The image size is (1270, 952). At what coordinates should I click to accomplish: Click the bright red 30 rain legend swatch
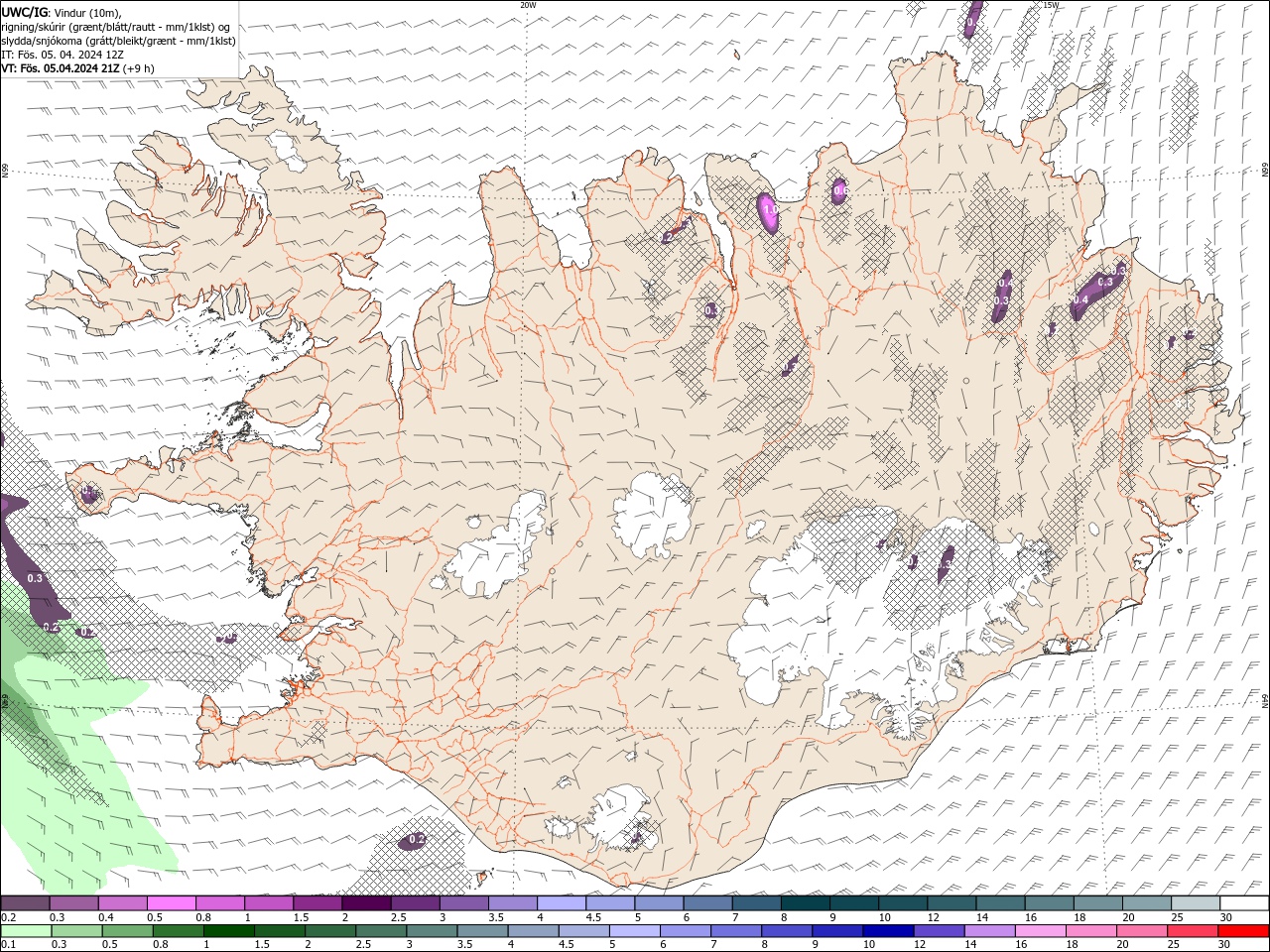[1243, 931]
